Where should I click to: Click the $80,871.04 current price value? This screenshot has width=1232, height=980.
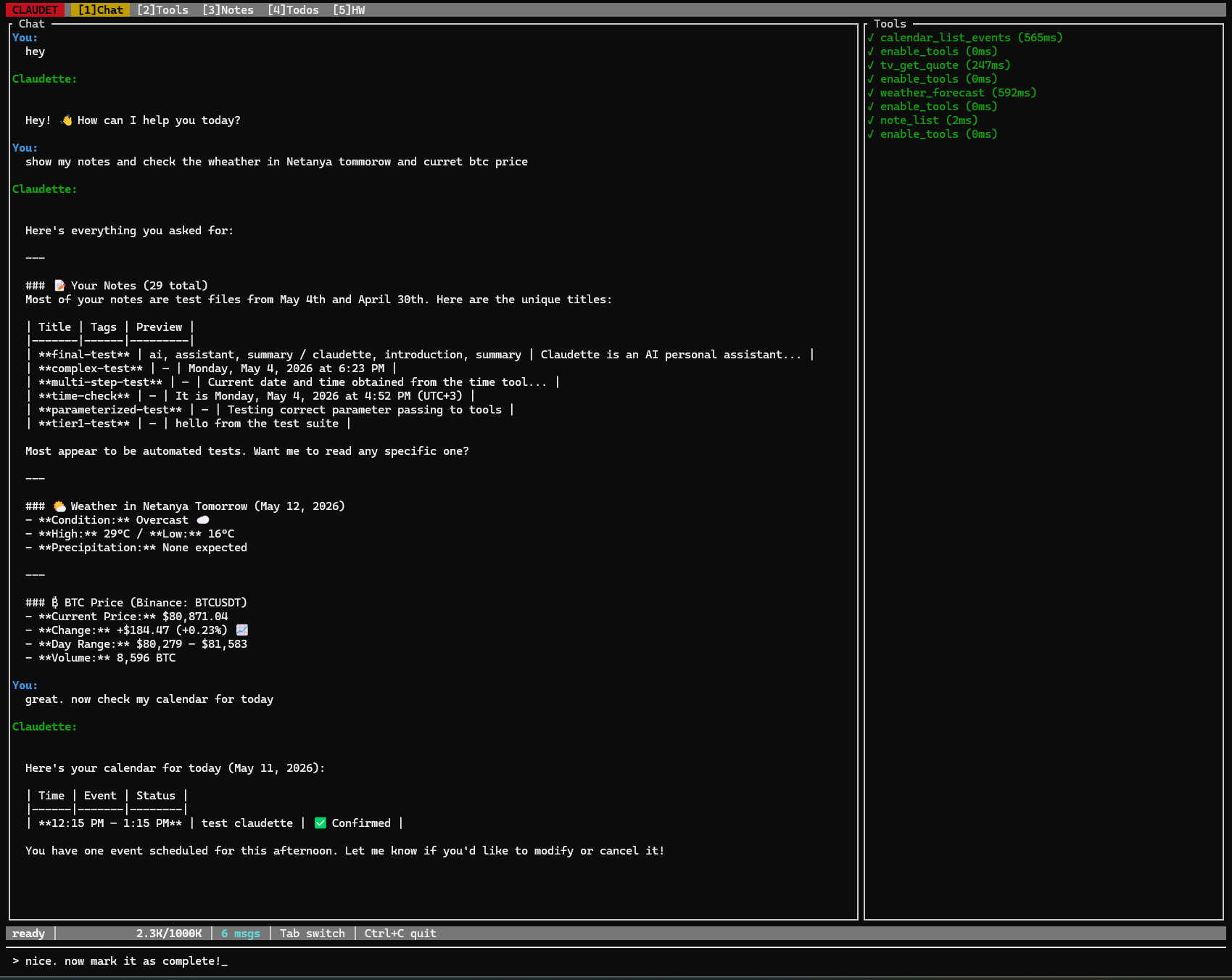pos(195,617)
